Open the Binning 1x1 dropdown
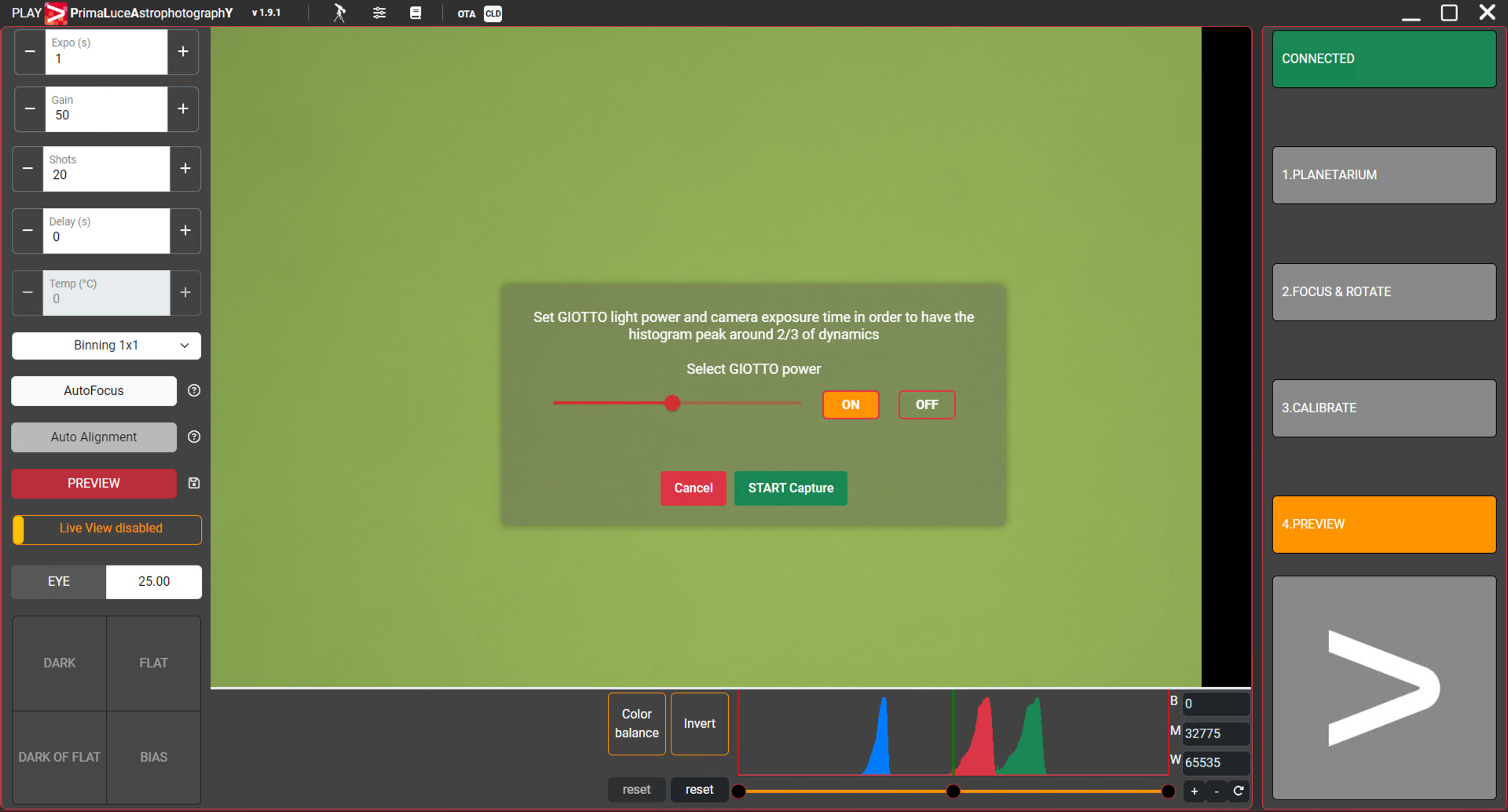Viewport: 1508px width, 812px height. click(x=106, y=346)
